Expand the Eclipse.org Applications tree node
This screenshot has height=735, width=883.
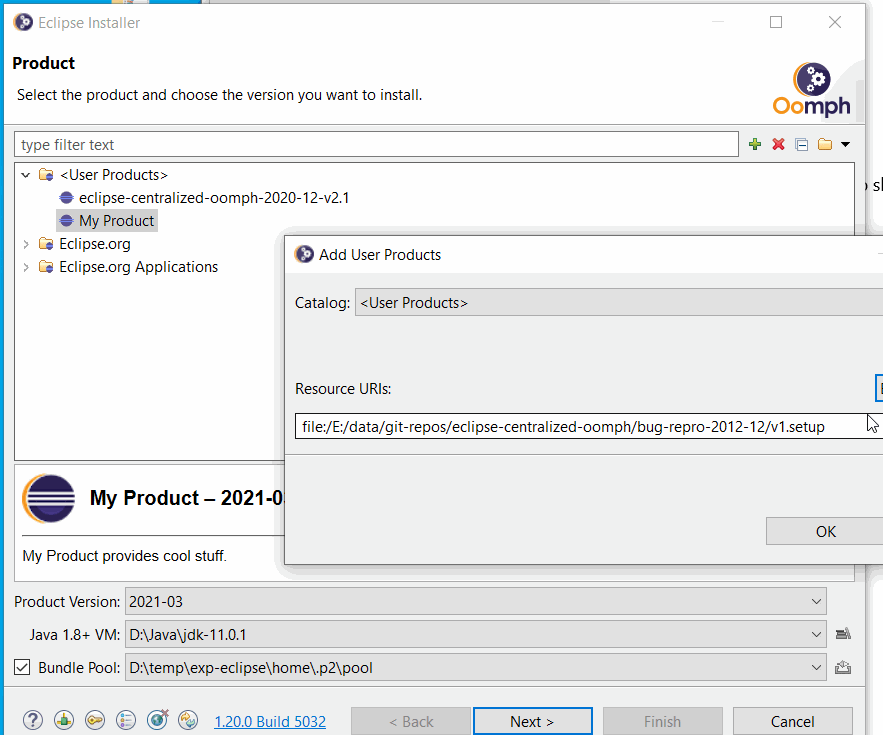[26, 267]
